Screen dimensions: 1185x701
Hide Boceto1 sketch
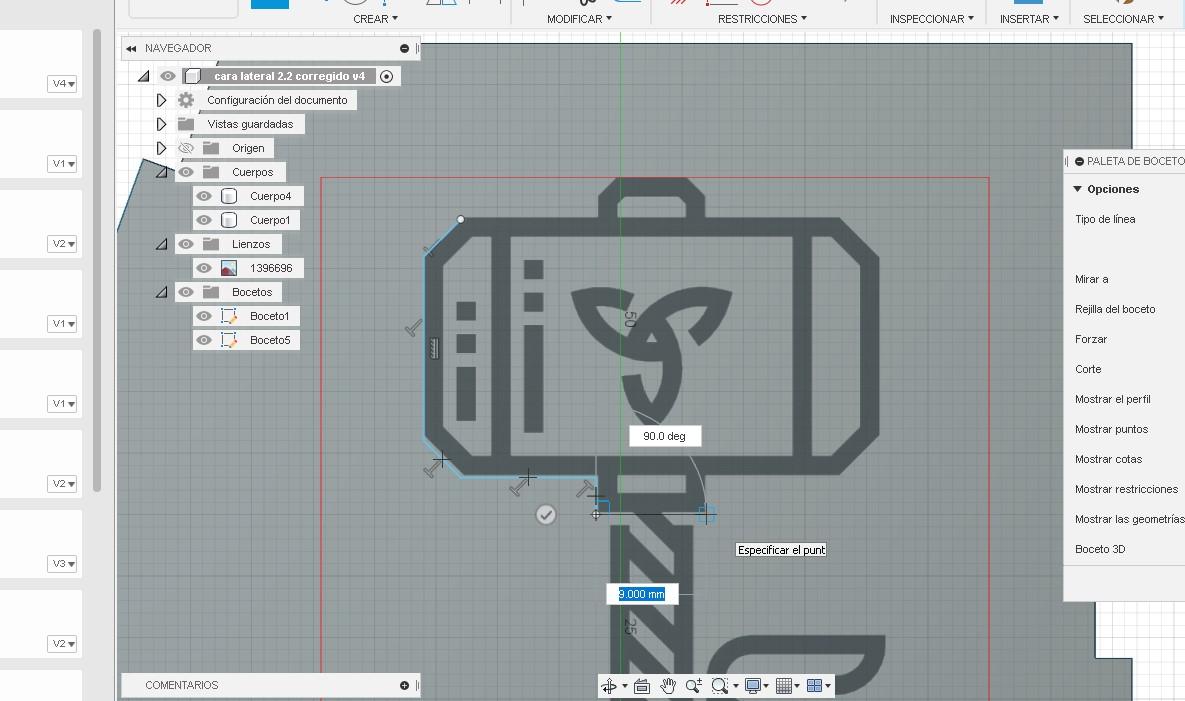[204, 316]
